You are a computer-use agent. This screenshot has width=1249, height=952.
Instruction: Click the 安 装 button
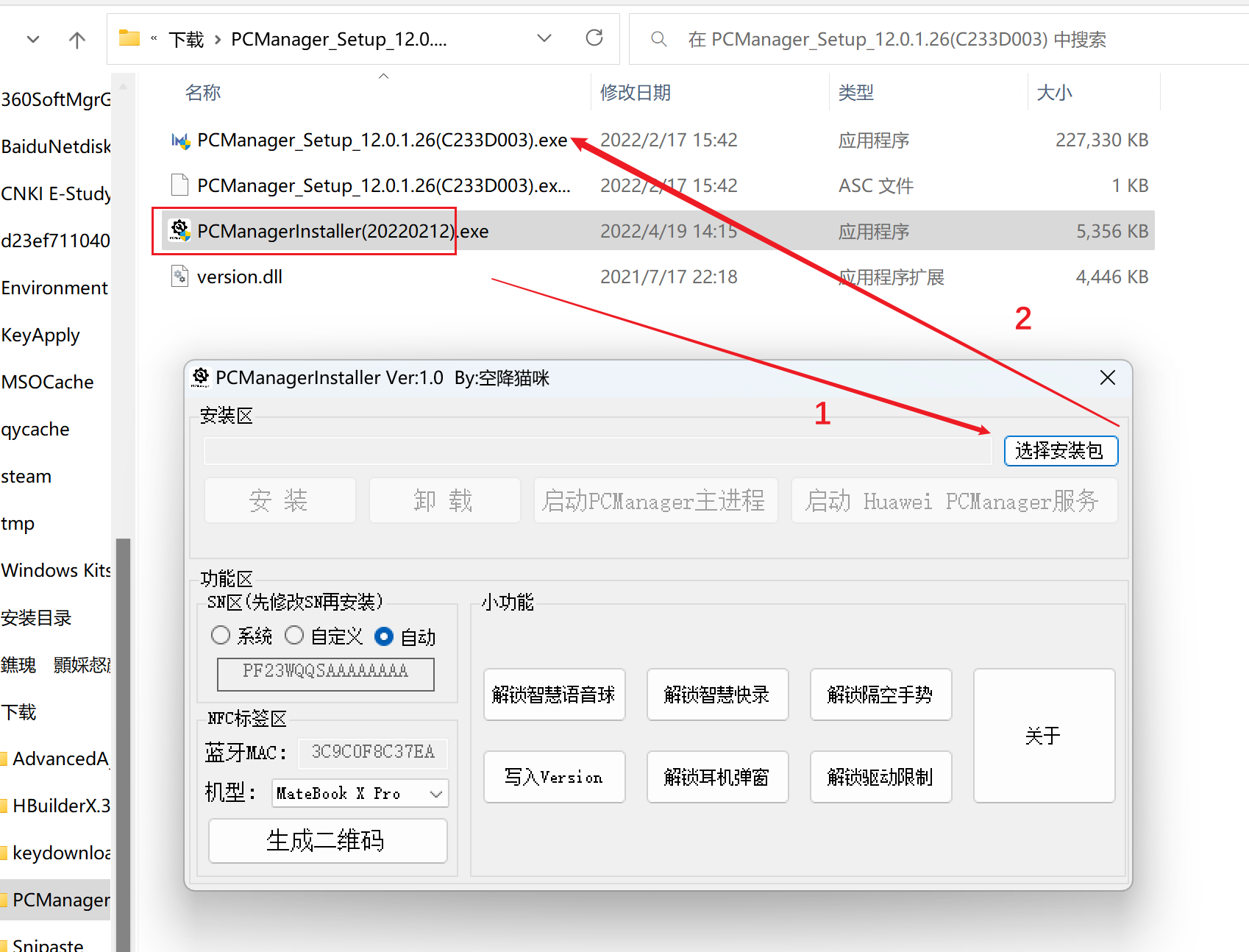[280, 500]
